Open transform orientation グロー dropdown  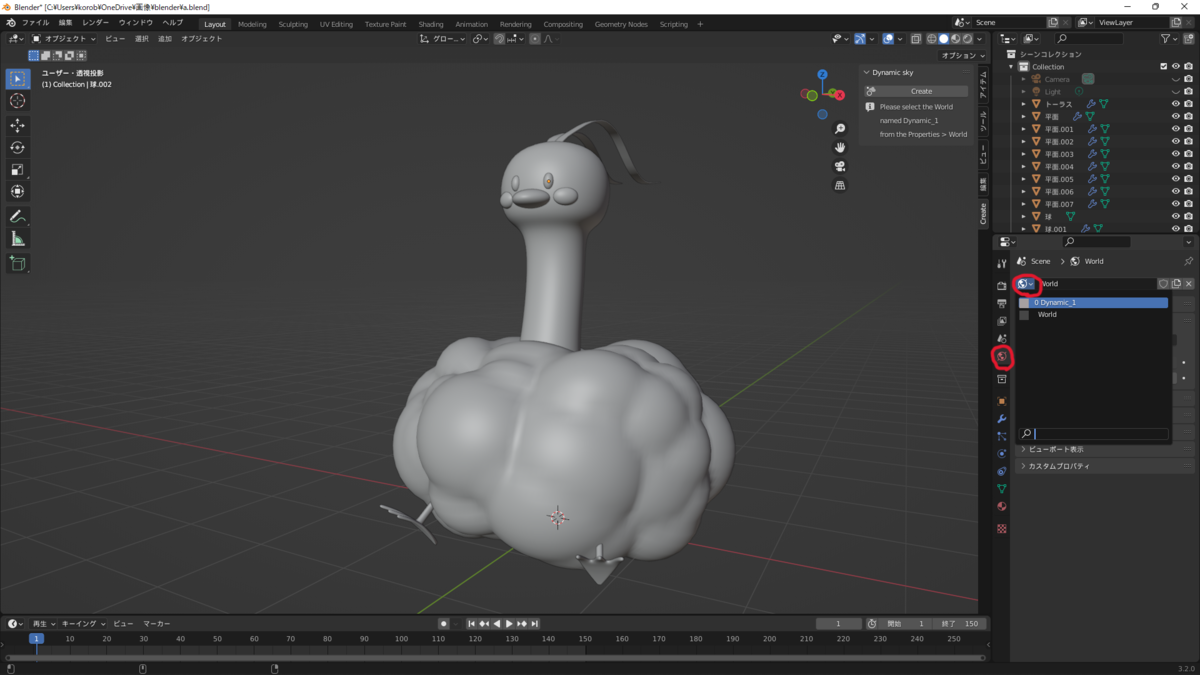click(442, 39)
